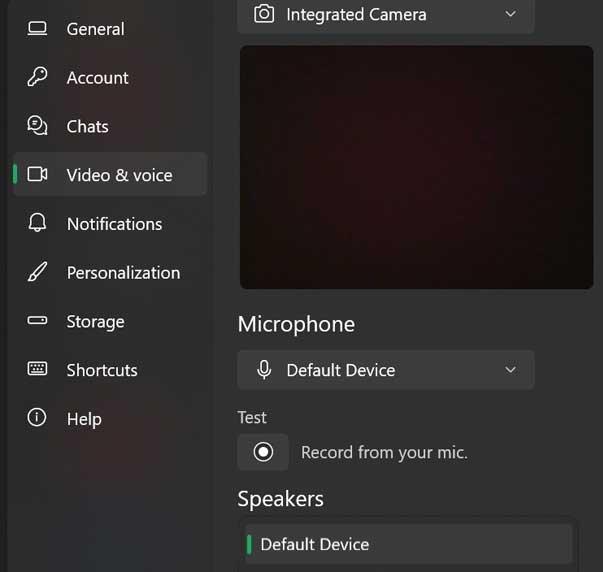Screen dimensions: 603x572
Task: Click the Personalization brush icon
Action: pos(37,273)
